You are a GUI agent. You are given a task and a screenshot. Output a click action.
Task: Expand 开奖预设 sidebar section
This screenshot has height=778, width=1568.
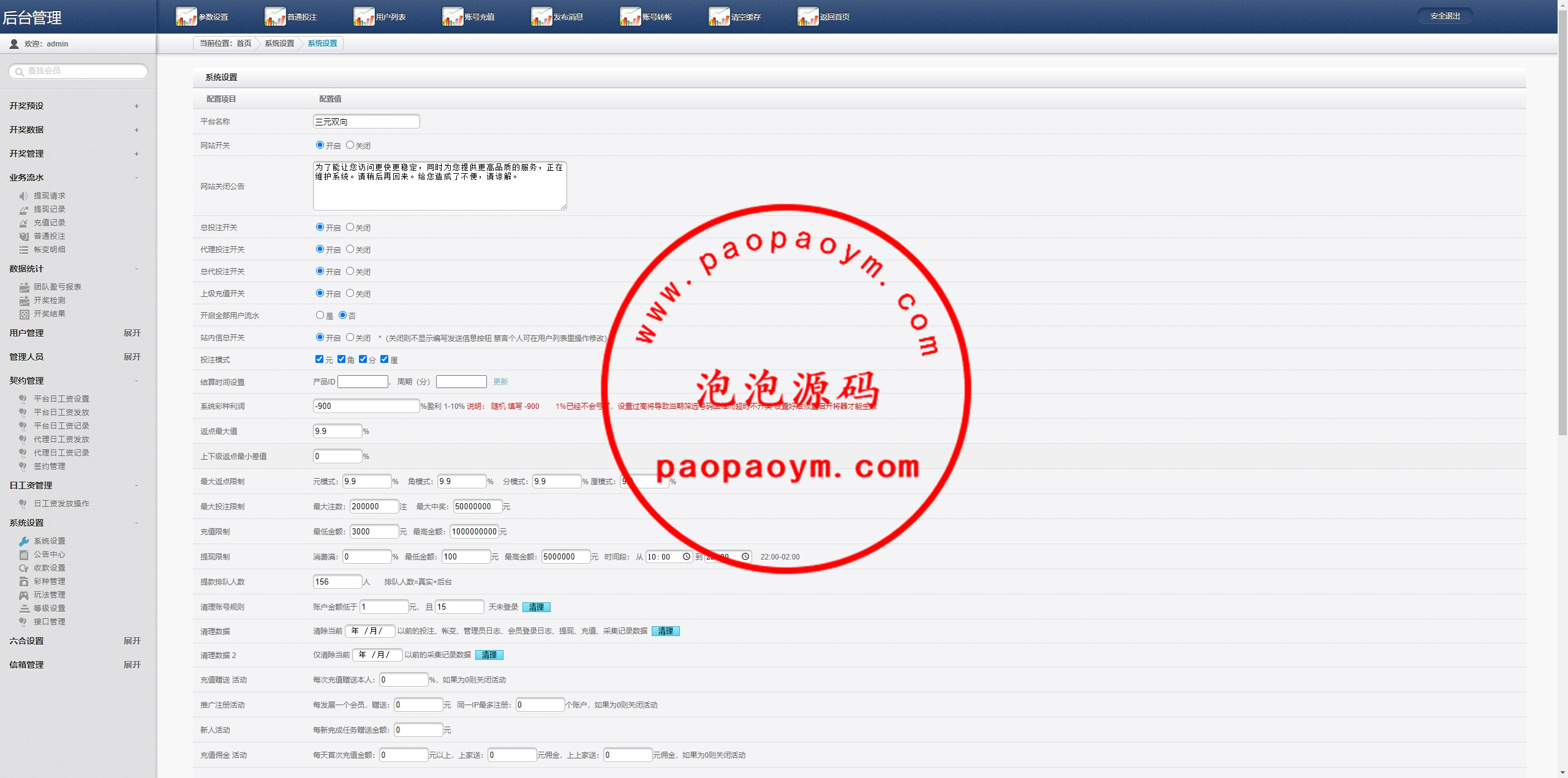pos(137,106)
